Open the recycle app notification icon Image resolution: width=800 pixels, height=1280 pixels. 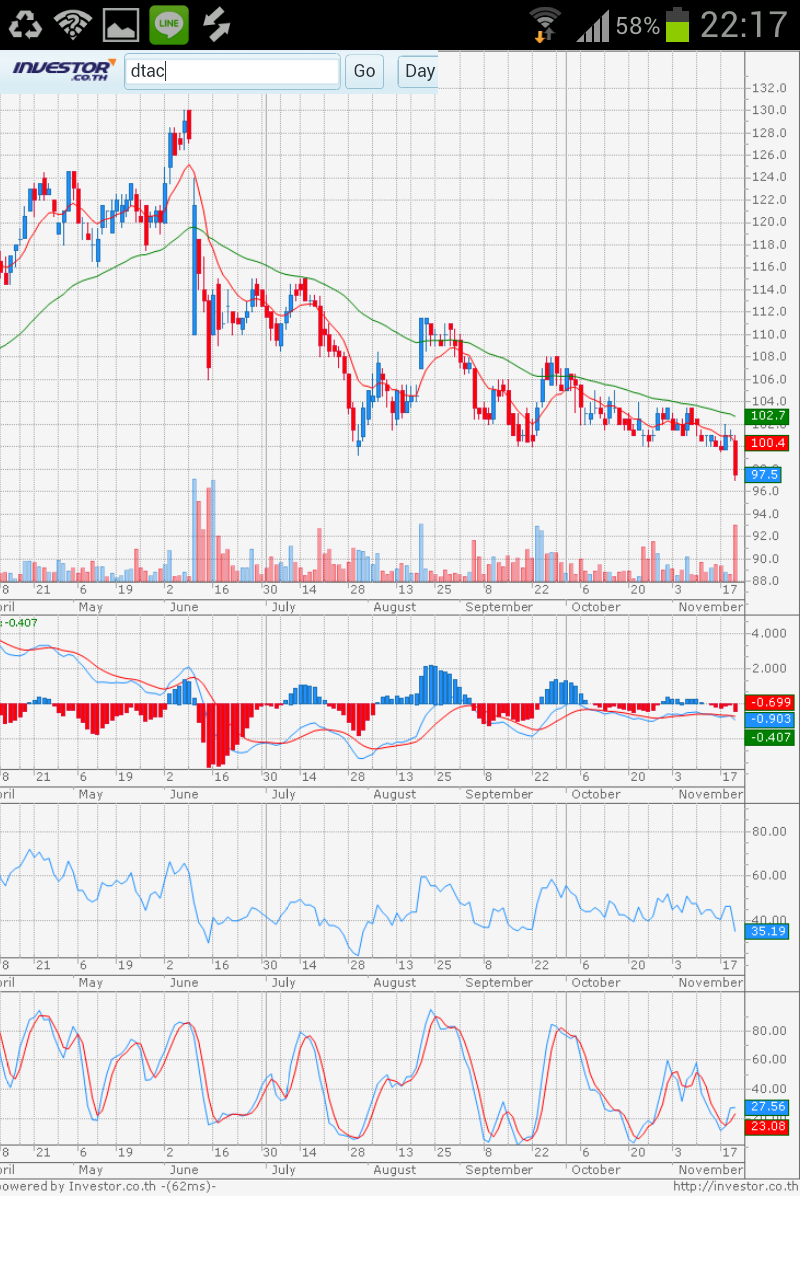[24, 24]
